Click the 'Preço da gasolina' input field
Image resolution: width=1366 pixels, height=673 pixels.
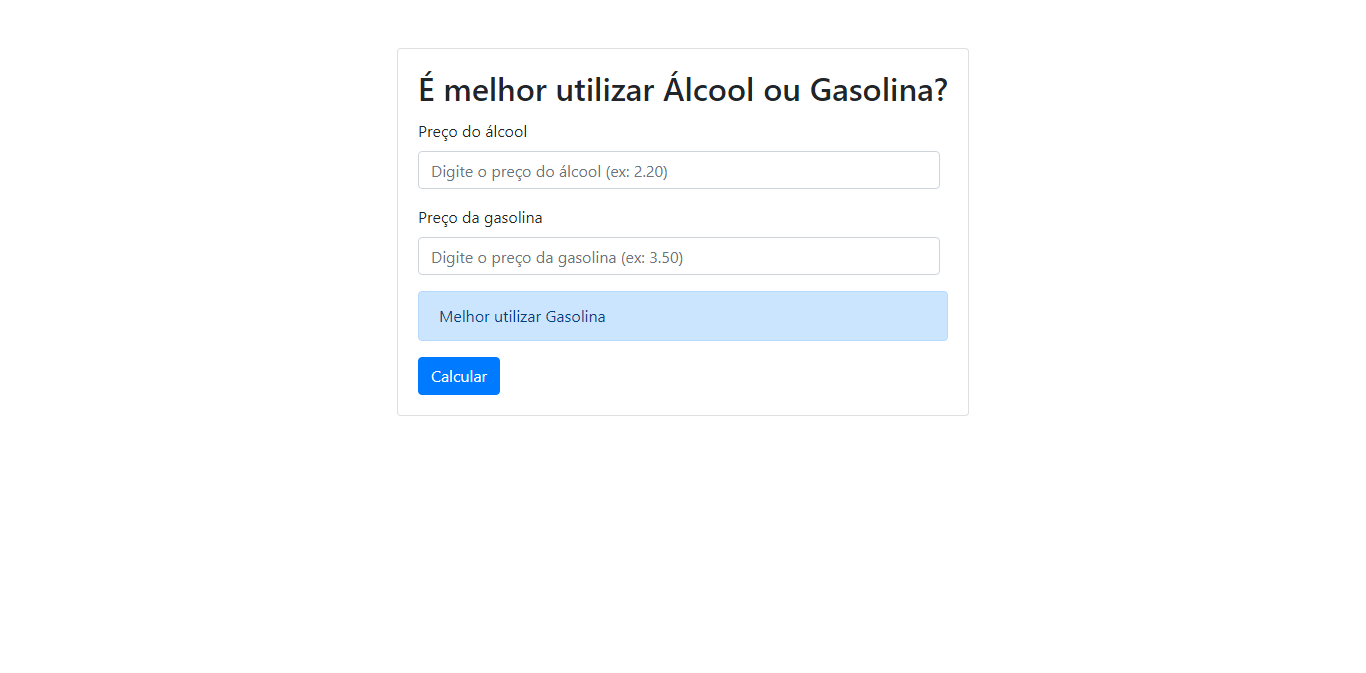(x=678, y=256)
